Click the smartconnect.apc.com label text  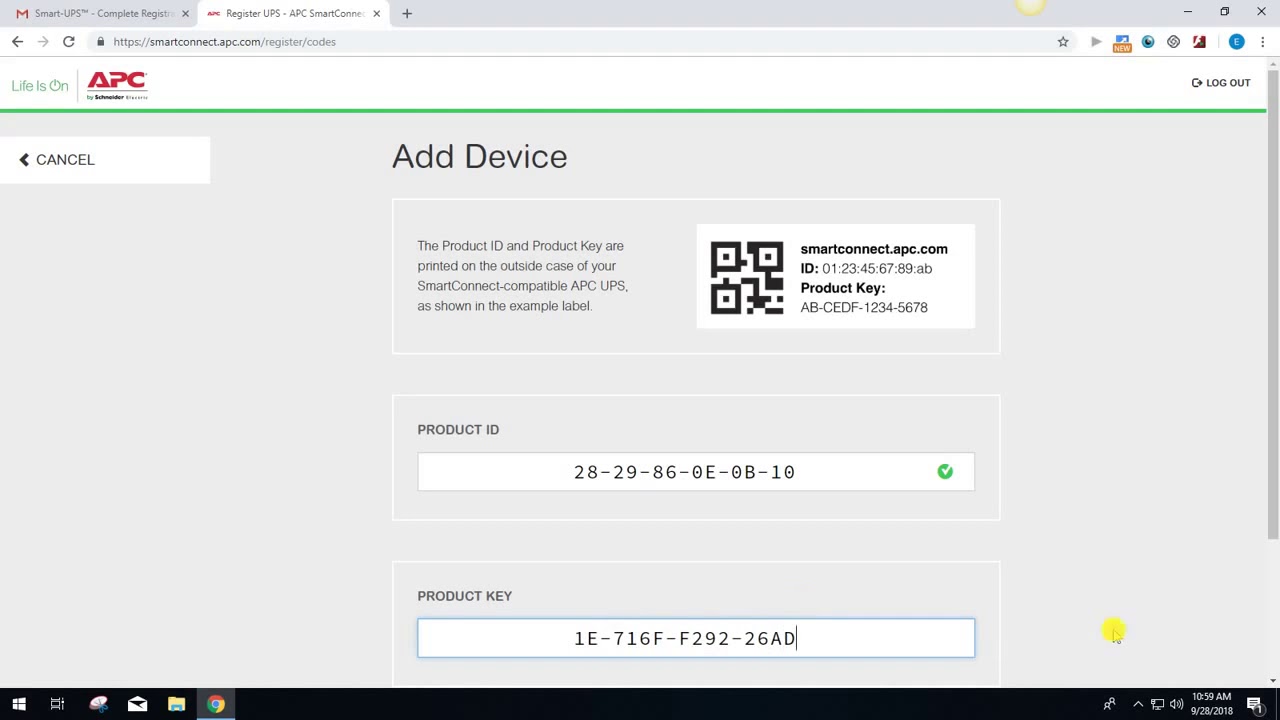pos(874,249)
